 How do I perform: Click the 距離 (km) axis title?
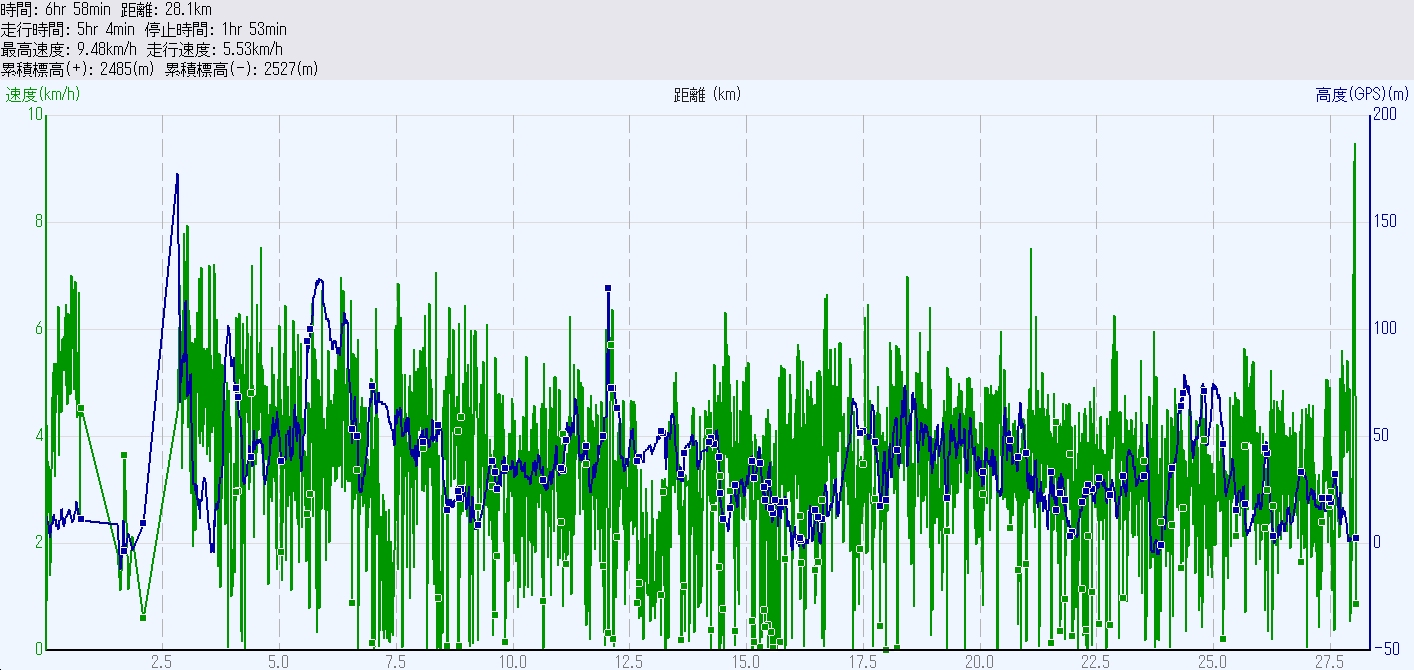707,95
